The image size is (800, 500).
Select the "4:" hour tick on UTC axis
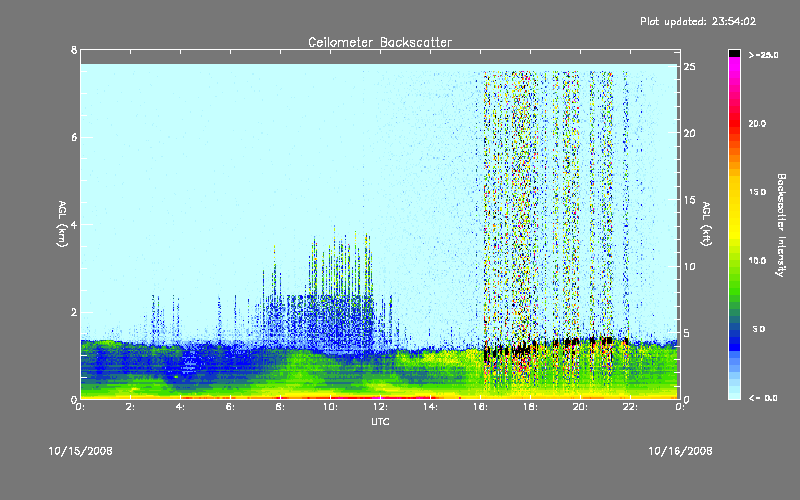pos(180,407)
